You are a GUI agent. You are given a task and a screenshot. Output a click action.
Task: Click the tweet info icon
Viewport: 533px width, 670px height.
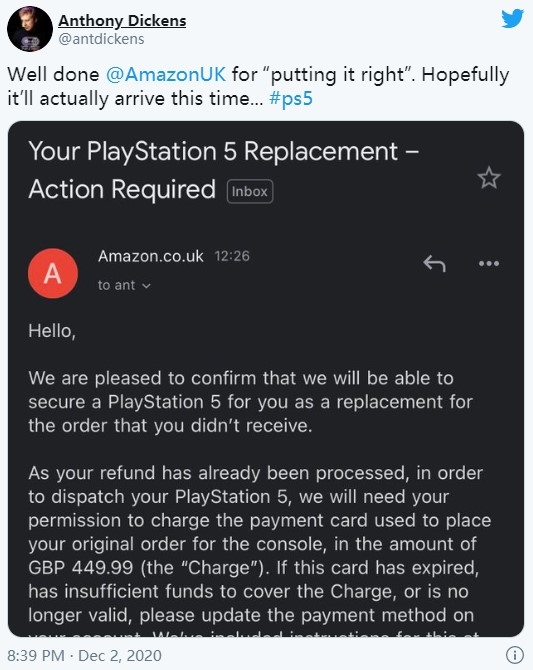pos(515,655)
